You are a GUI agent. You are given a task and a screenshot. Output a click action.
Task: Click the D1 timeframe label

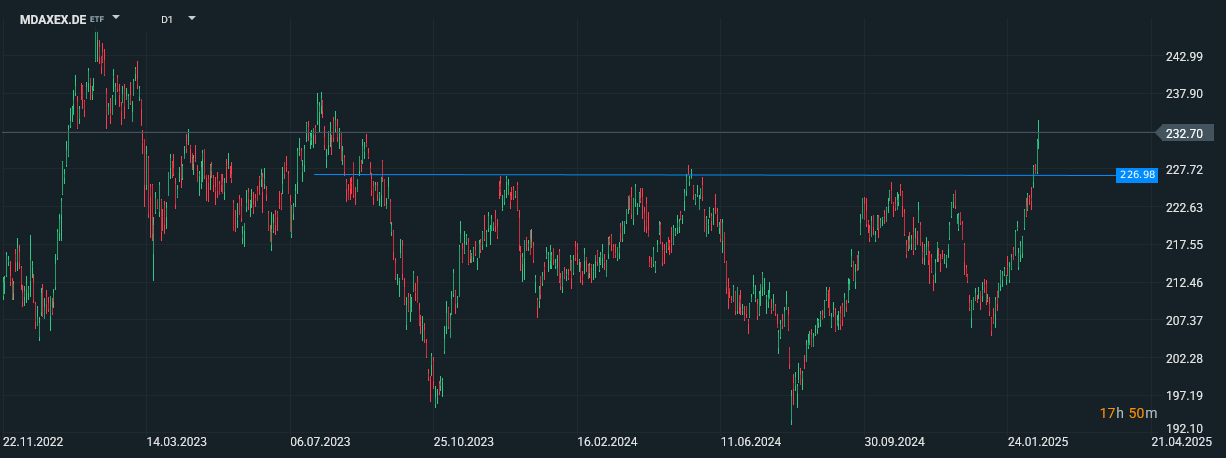coord(168,19)
